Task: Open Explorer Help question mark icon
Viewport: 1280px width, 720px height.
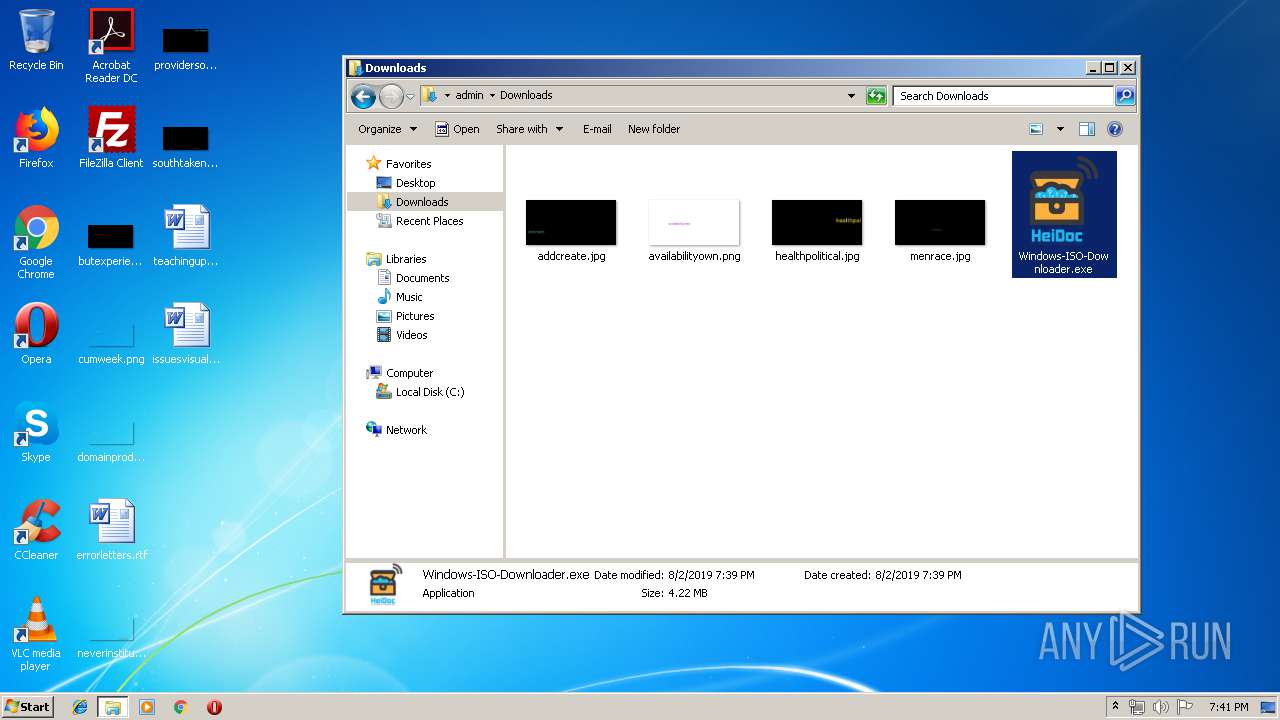Action: (1115, 129)
